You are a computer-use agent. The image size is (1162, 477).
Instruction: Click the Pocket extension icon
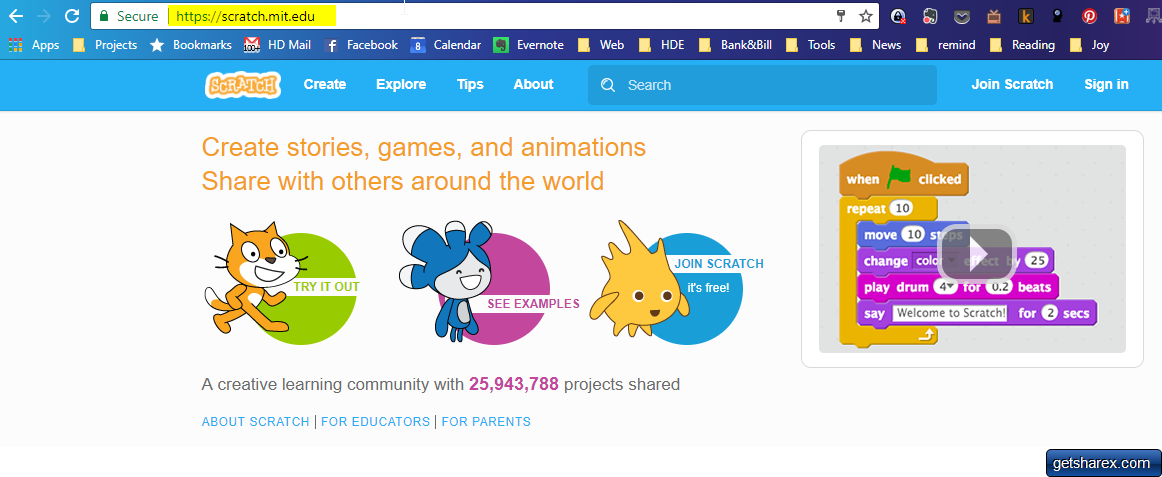(x=962, y=16)
